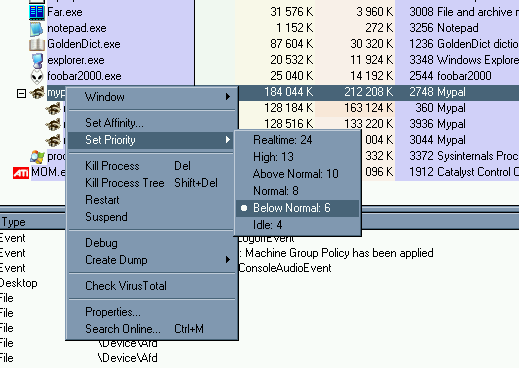Screen dimensions: 519x368
Task: Select the explorer.exe process icon
Action: (x=37, y=60)
